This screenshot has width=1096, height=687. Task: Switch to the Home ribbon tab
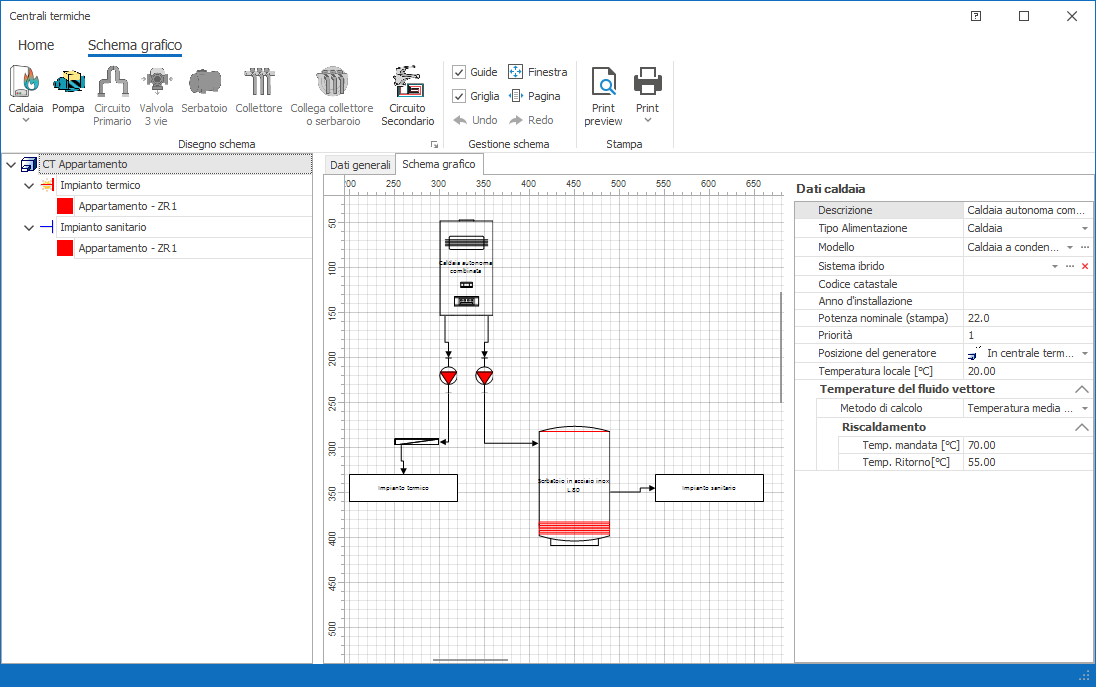[36, 45]
